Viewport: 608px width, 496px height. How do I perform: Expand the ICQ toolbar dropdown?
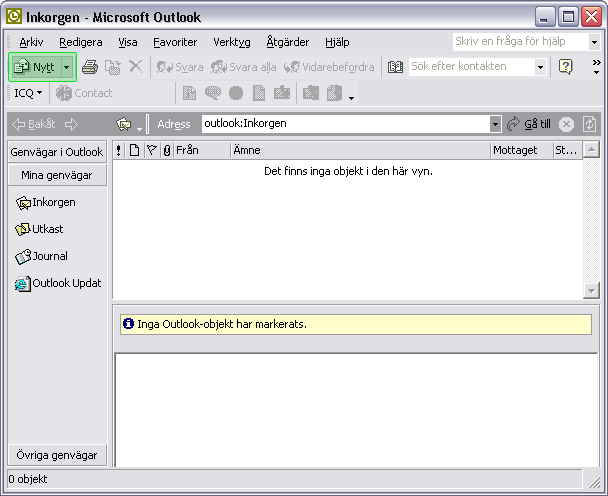(x=40, y=93)
